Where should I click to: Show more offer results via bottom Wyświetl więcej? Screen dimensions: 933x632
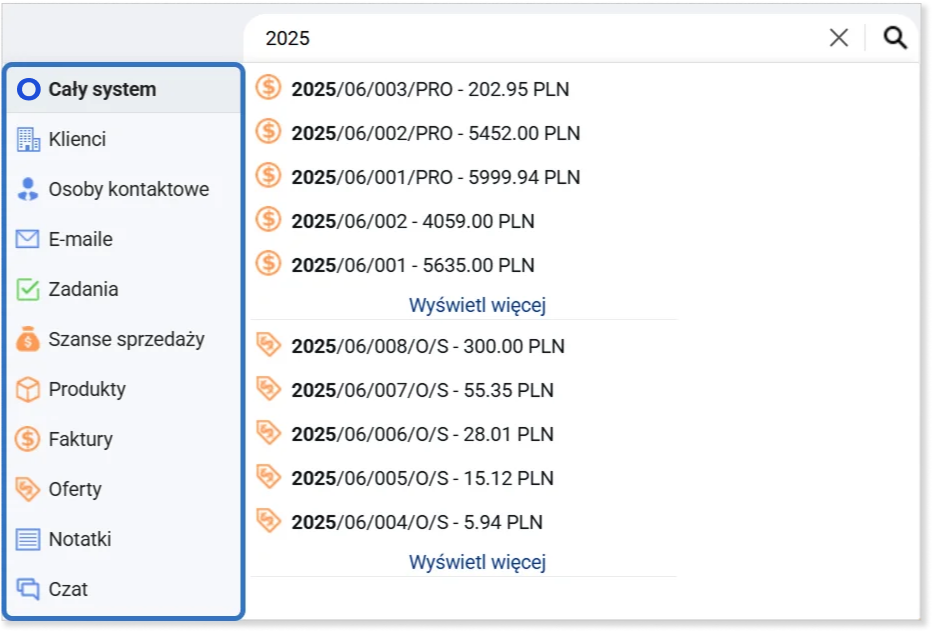pyautogui.click(x=477, y=562)
